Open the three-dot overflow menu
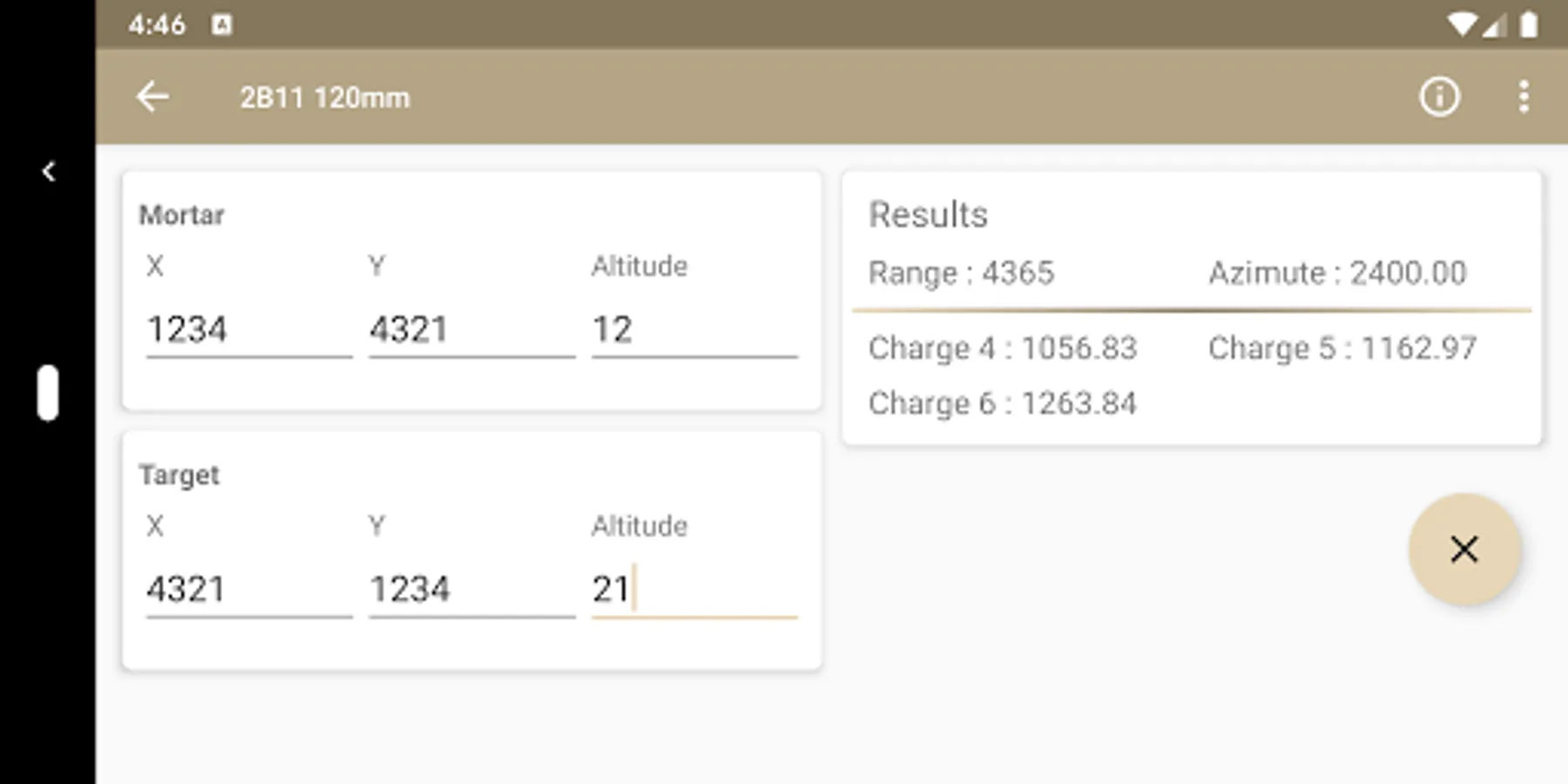Viewport: 1568px width, 784px height. (x=1524, y=97)
